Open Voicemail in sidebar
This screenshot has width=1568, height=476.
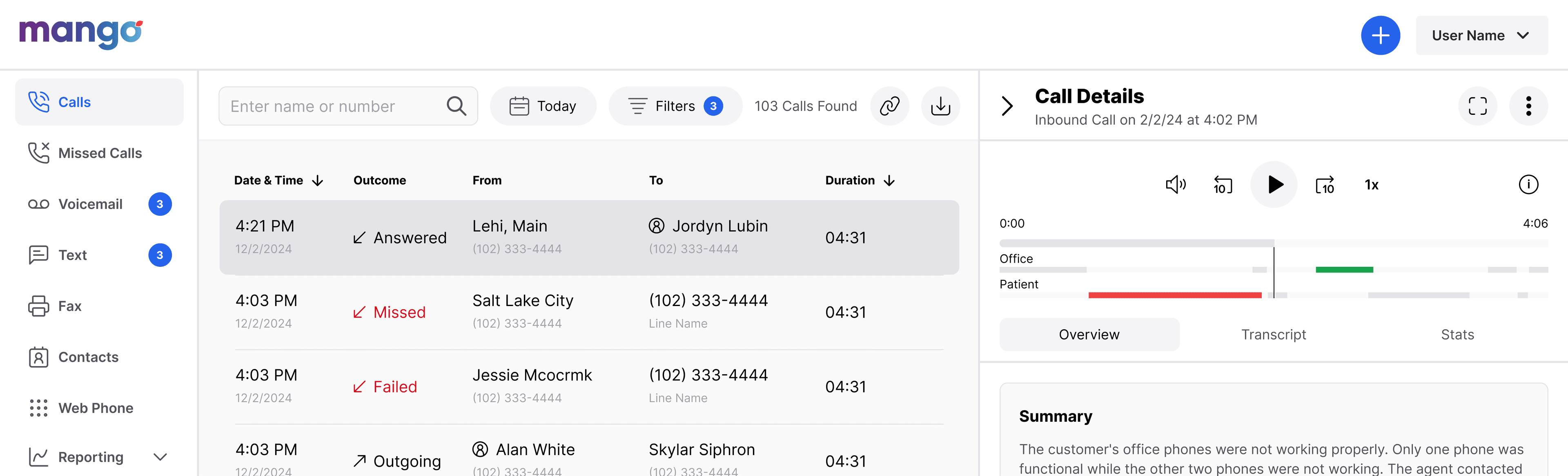point(99,205)
